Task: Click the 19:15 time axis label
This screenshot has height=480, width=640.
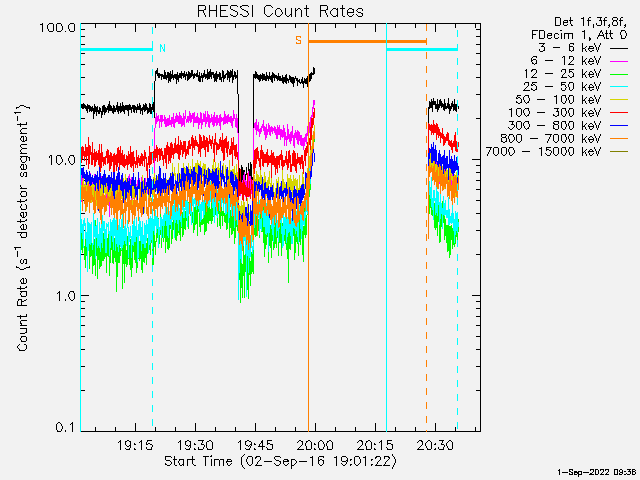Action: (135, 445)
